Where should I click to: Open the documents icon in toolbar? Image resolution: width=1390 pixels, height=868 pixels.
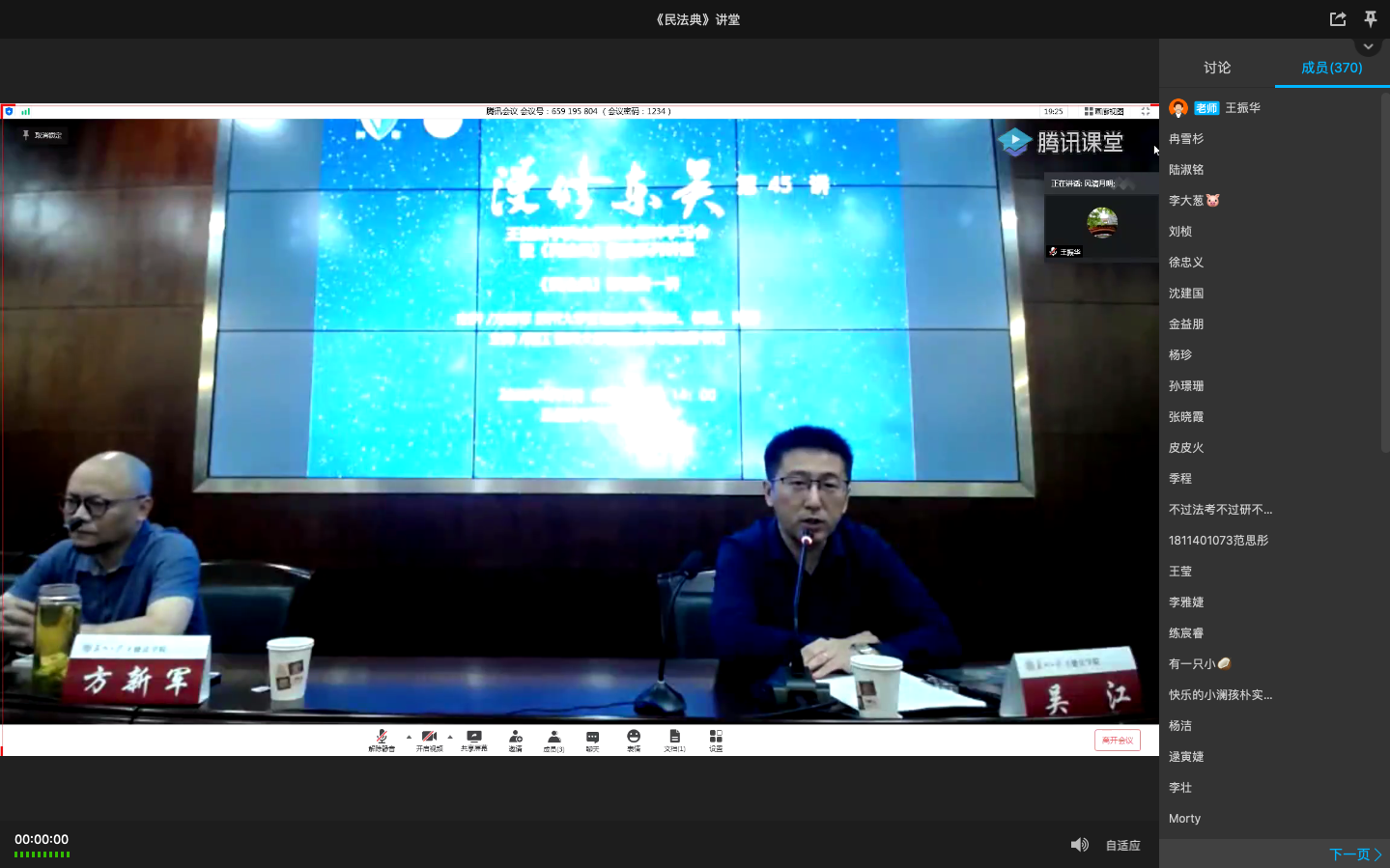click(674, 738)
